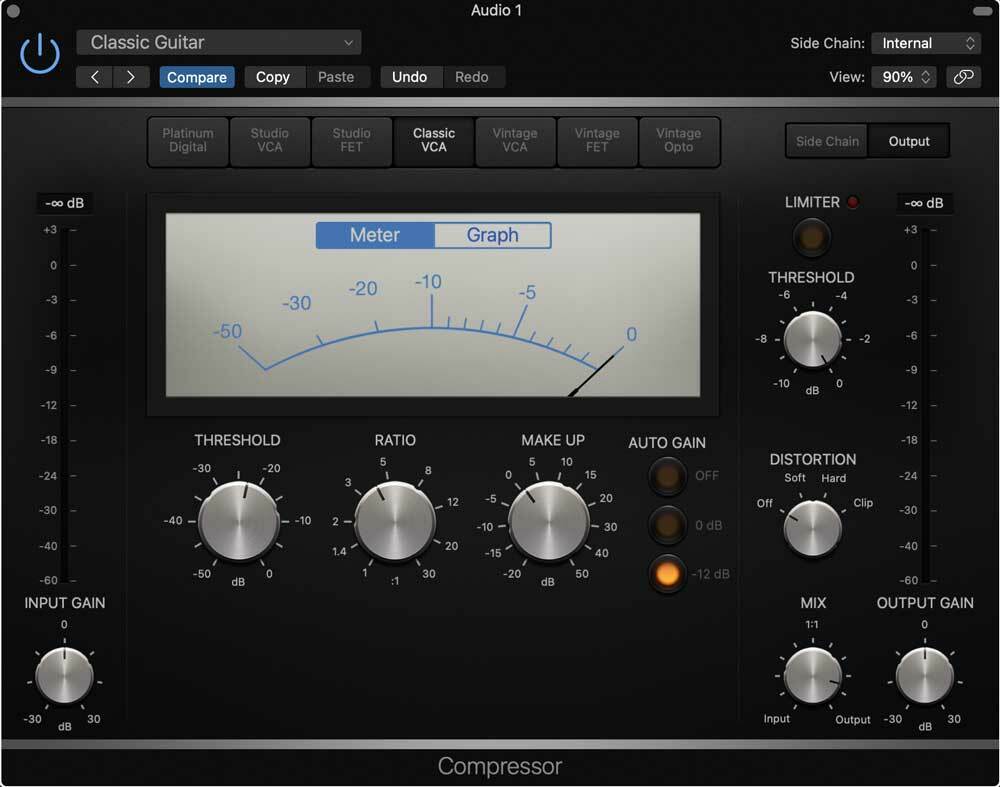Change the View 90% size dropdown

pyautogui.click(x=904, y=77)
